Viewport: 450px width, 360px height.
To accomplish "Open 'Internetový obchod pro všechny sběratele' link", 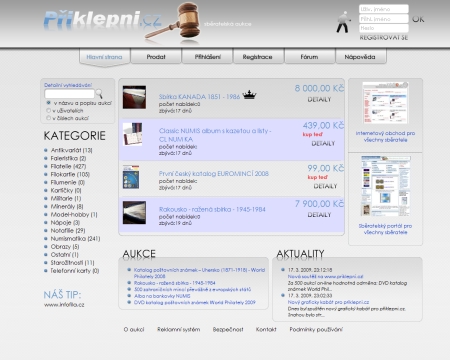I will pyautogui.click(x=385, y=136).
